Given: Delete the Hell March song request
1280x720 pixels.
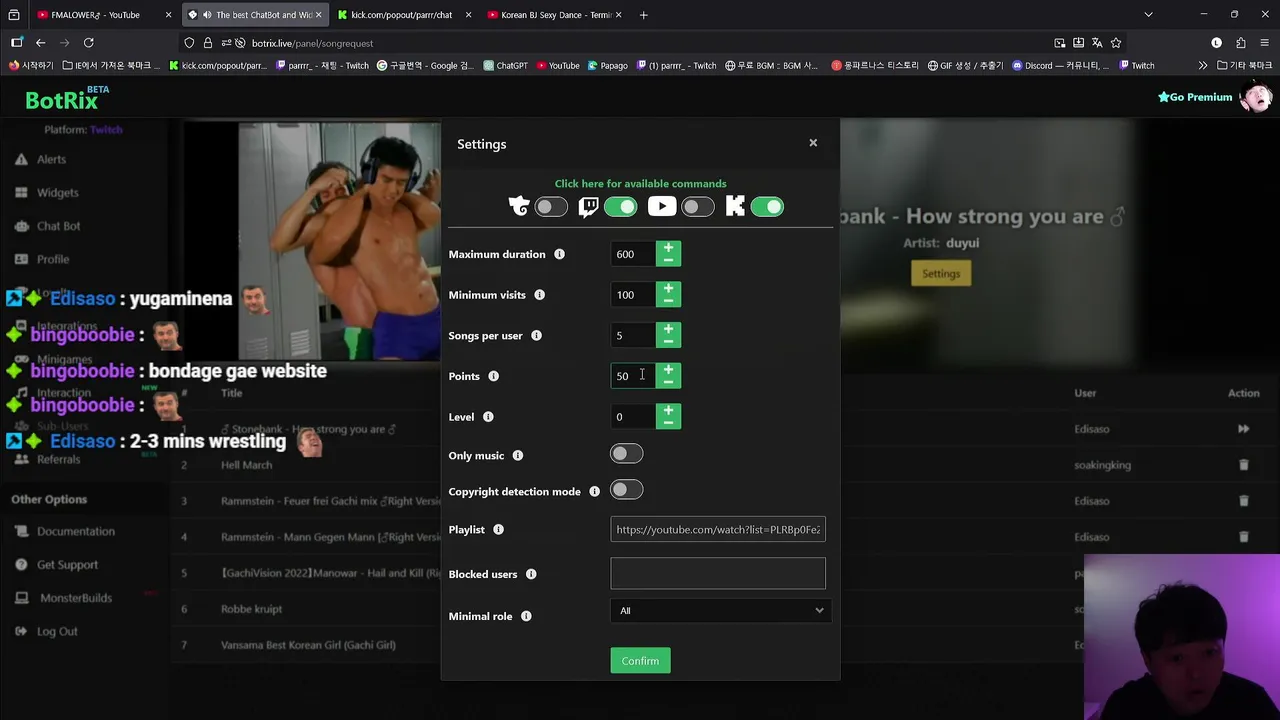Looking at the screenshot, I should tap(1243, 465).
